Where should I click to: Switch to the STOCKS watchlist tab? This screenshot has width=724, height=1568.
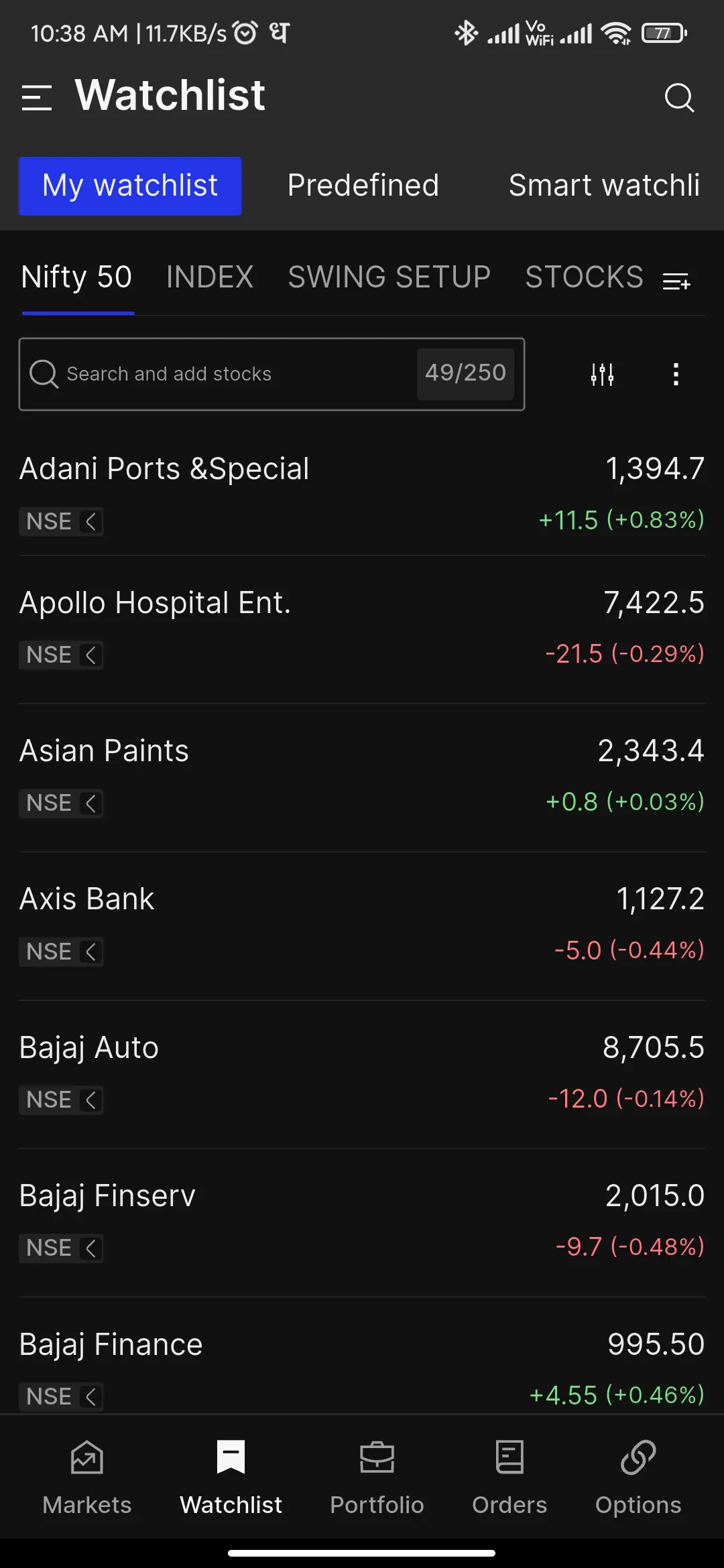(584, 277)
